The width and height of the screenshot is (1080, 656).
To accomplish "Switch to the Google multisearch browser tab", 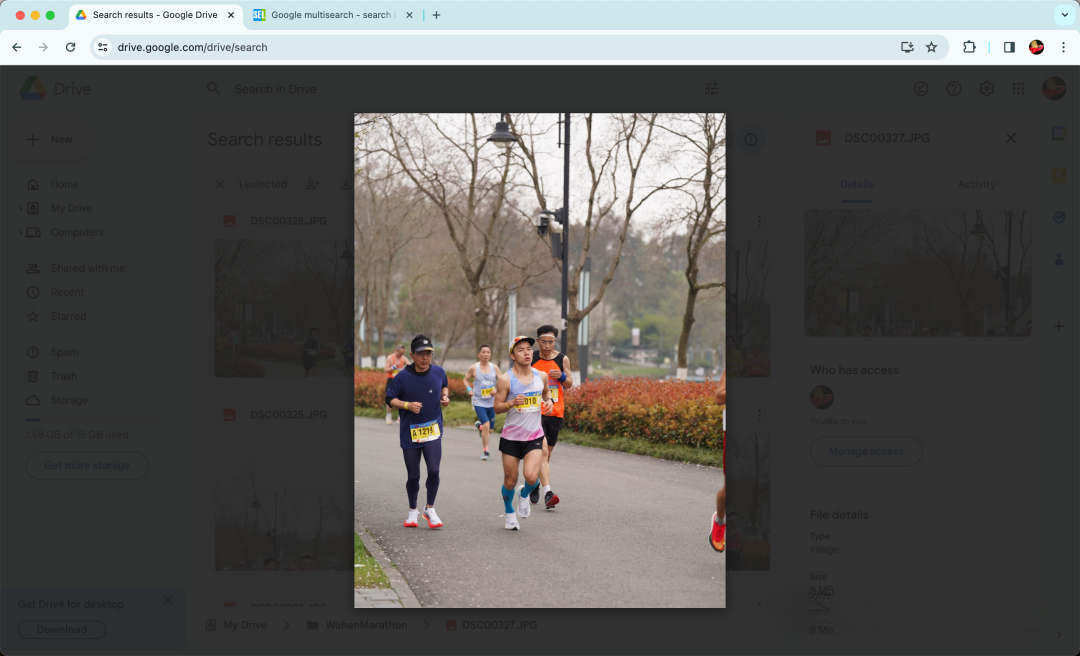I will (333, 14).
